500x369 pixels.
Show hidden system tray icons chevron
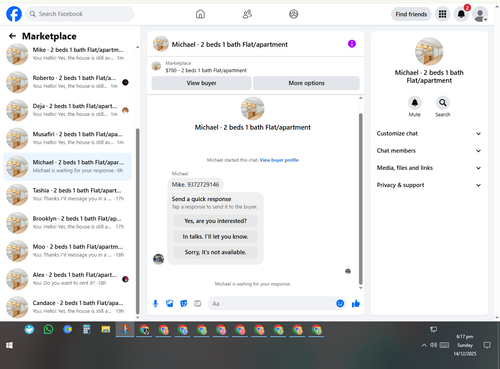point(424,345)
